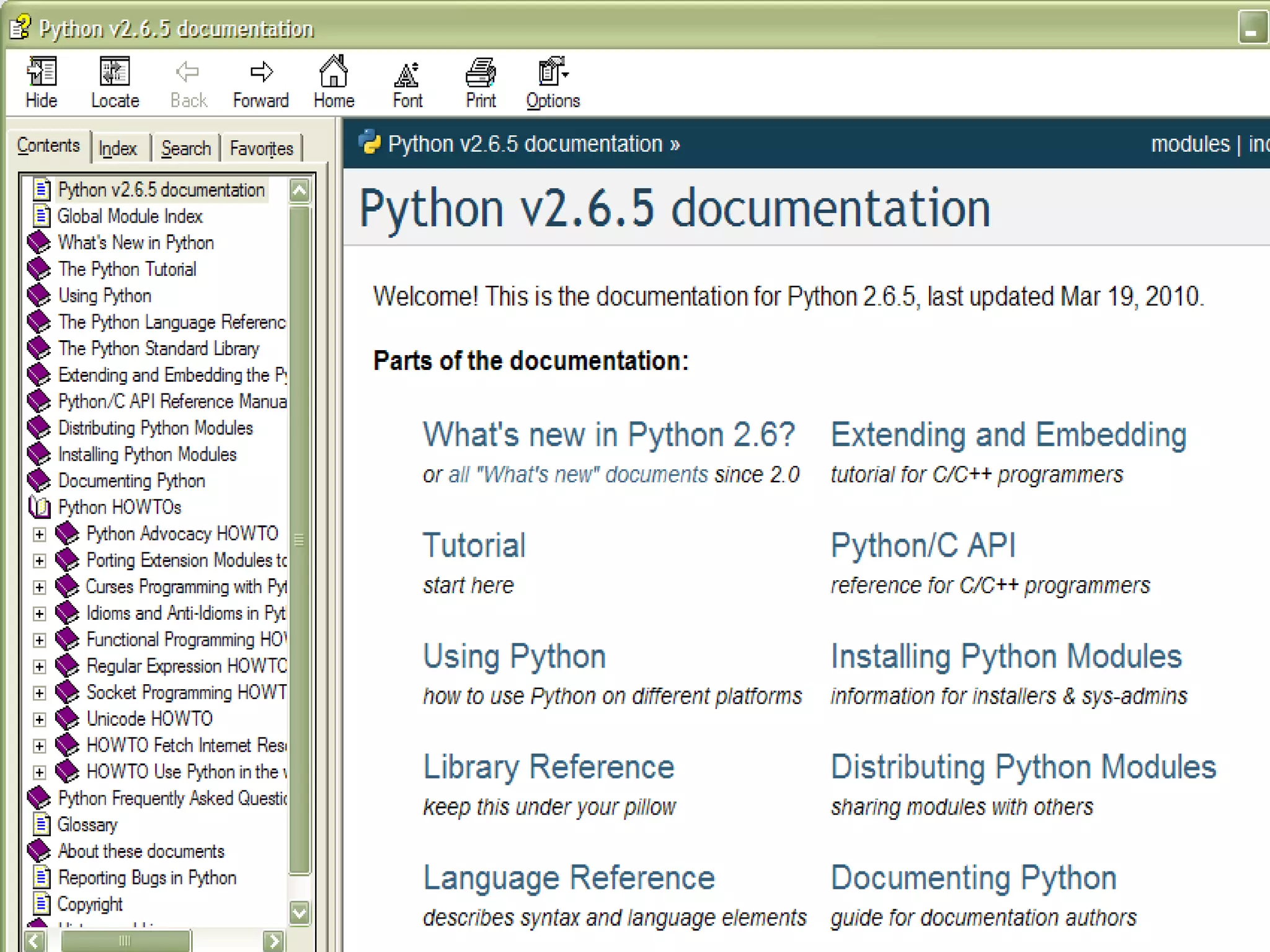Expand the Regular Expression HOWTO node

[x=40, y=666]
